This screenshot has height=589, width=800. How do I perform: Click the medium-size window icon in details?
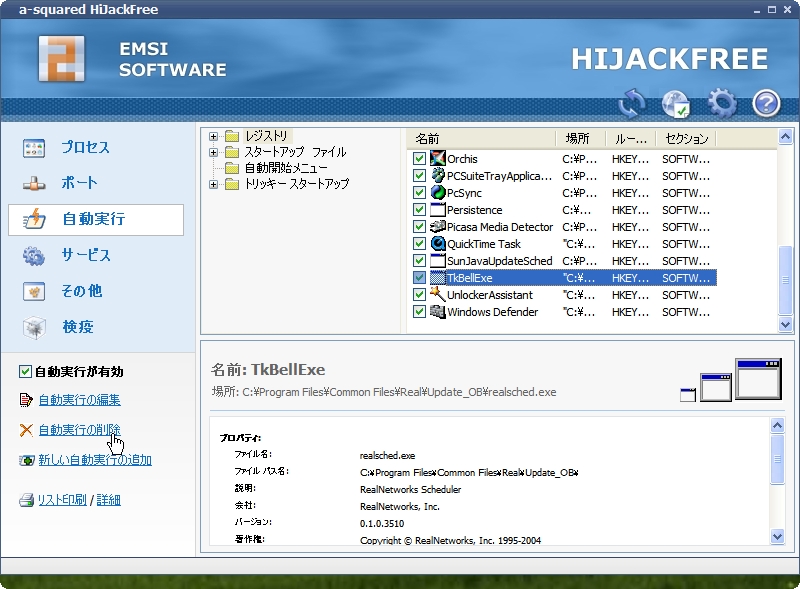click(715, 387)
